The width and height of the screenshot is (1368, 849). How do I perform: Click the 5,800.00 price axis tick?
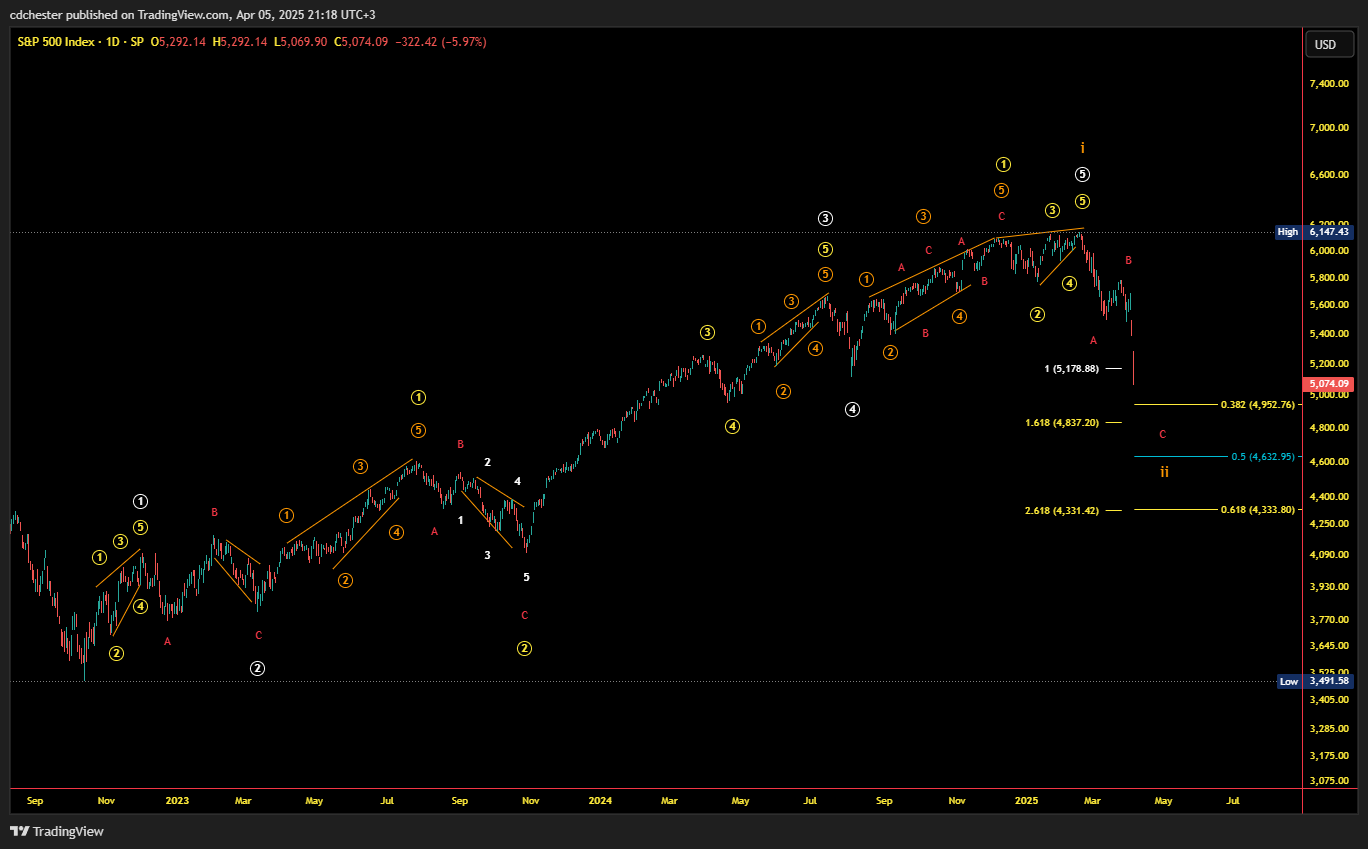point(1328,277)
